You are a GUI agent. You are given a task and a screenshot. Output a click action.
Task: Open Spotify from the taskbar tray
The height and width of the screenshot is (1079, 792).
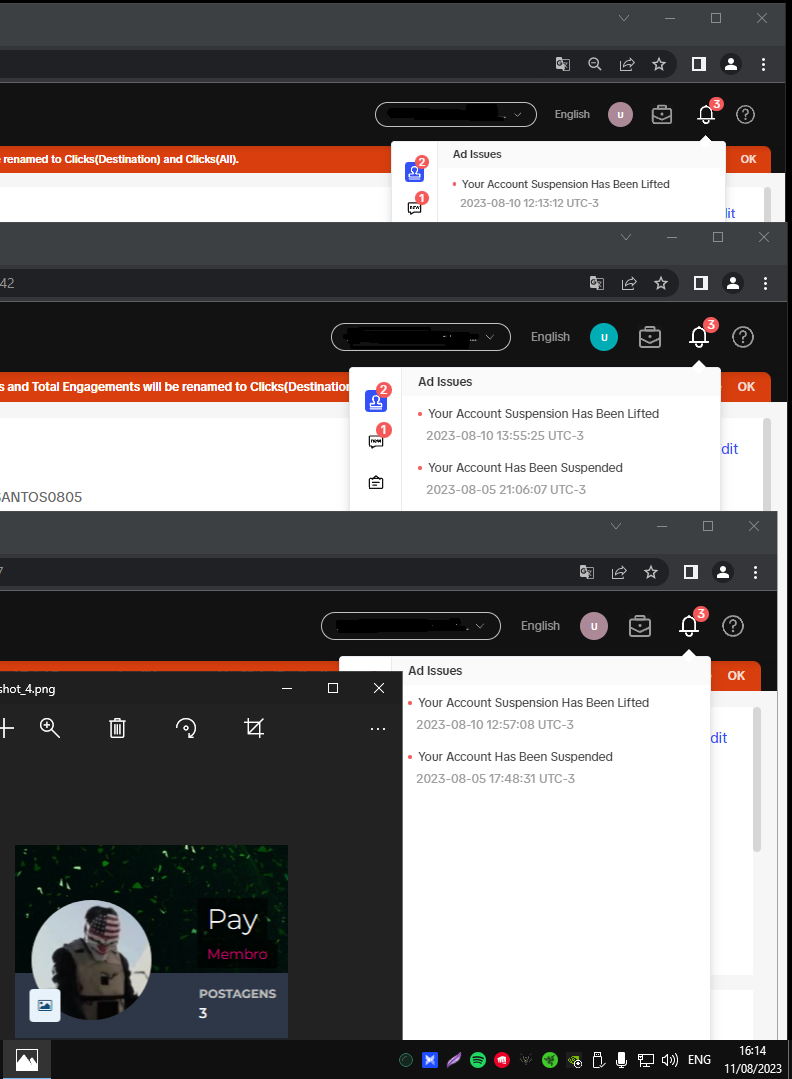click(x=478, y=1060)
